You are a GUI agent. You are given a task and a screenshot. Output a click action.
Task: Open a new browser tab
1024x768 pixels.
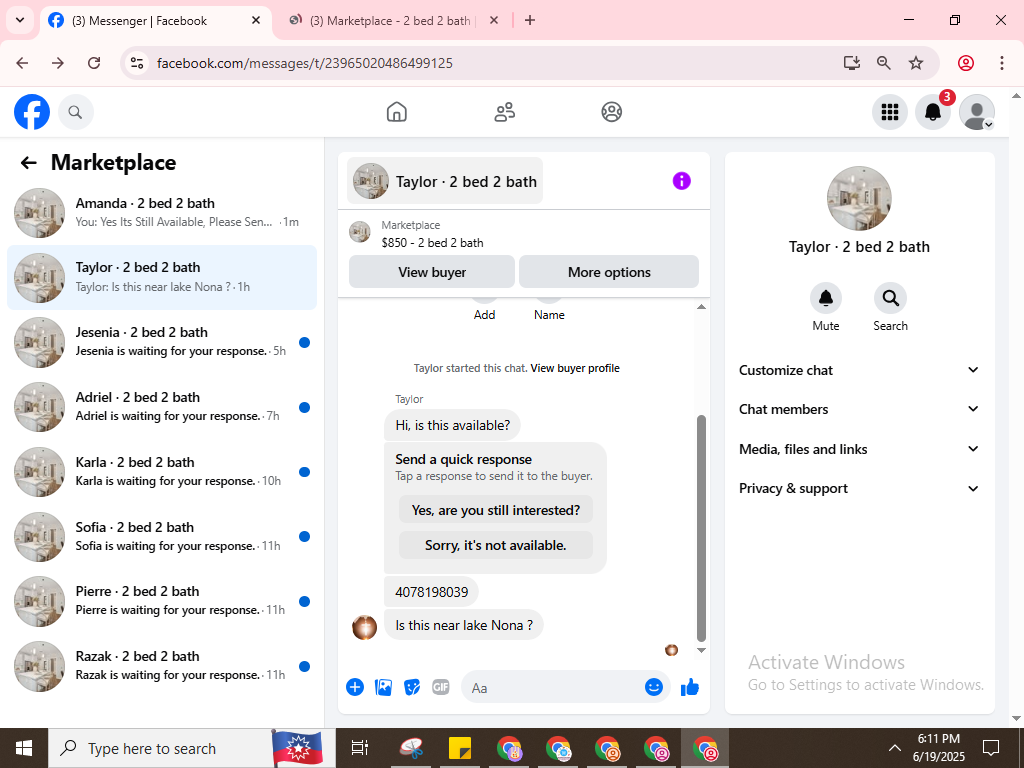click(530, 20)
